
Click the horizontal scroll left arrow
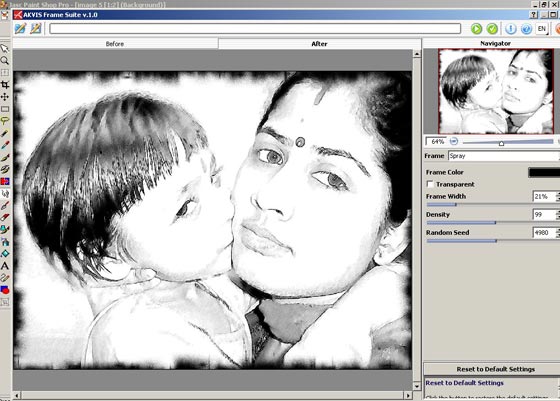(x=17, y=396)
